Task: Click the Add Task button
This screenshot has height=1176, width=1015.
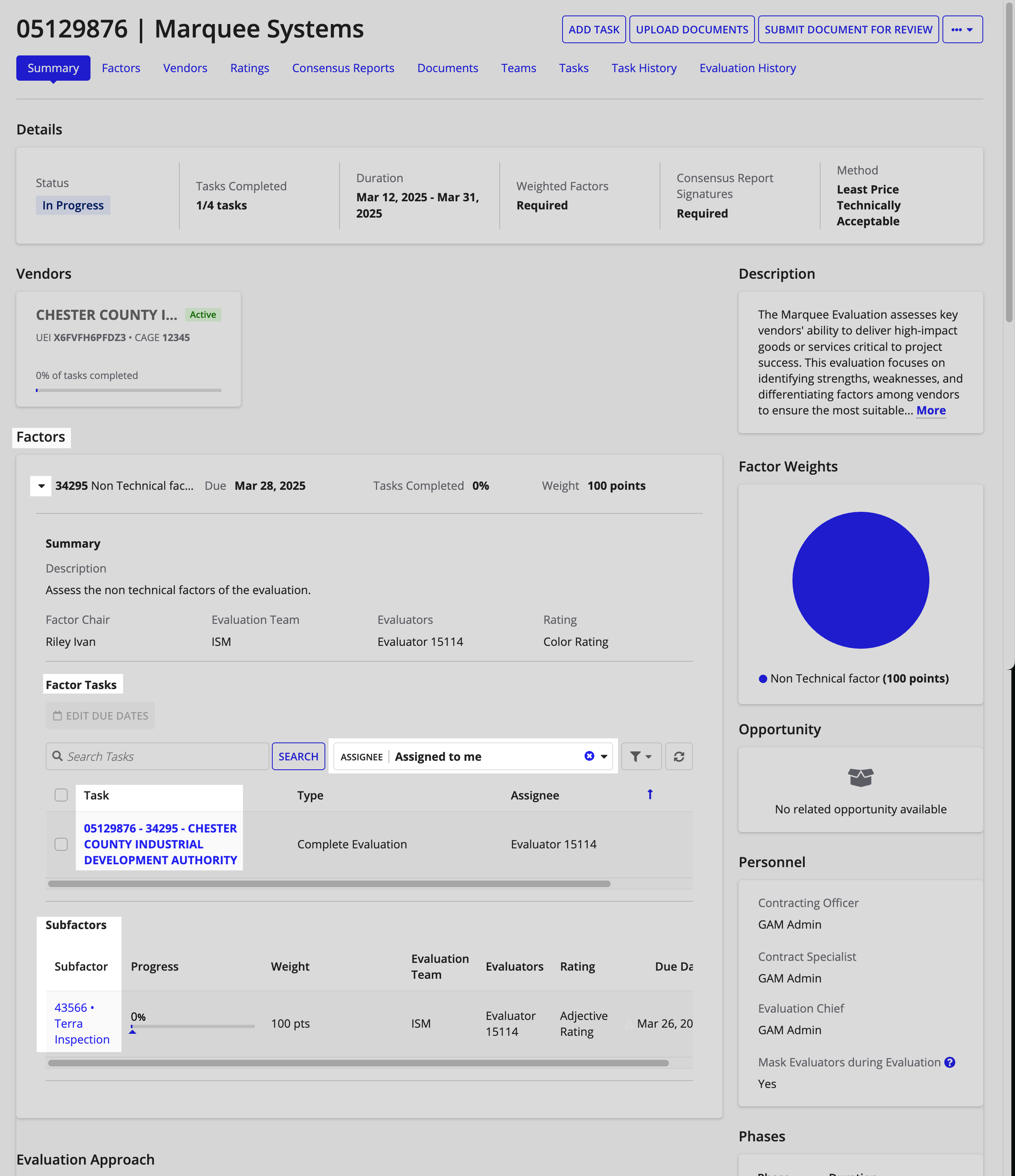Action: (594, 29)
